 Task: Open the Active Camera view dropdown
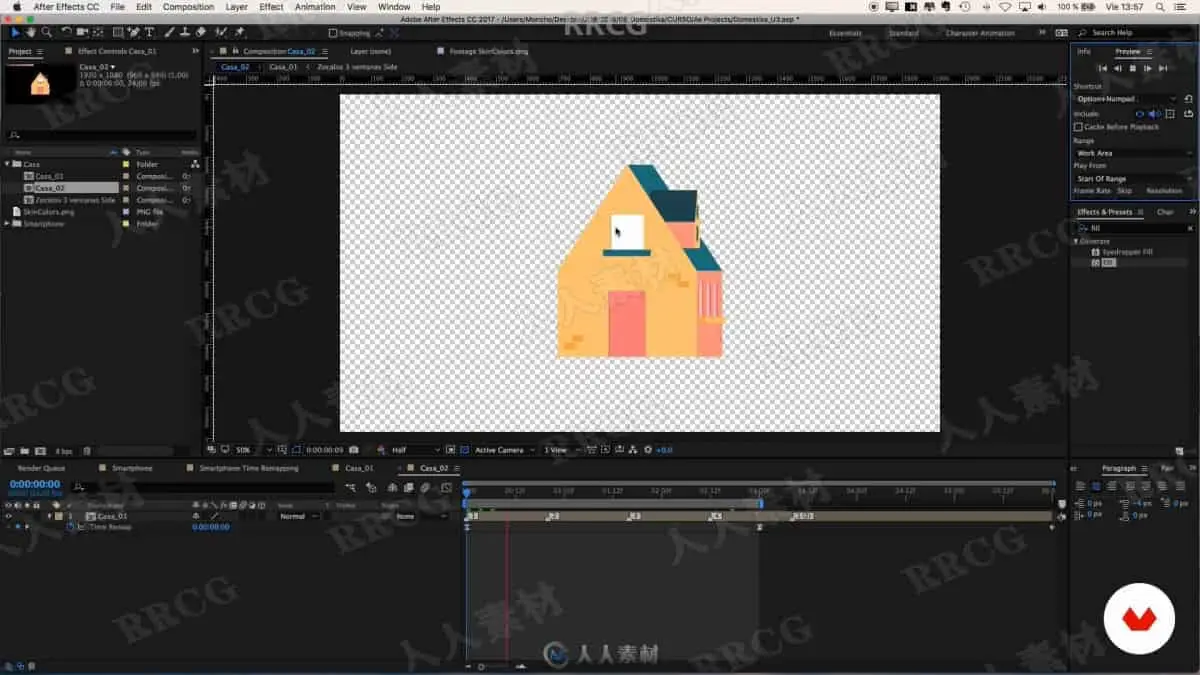click(504, 450)
